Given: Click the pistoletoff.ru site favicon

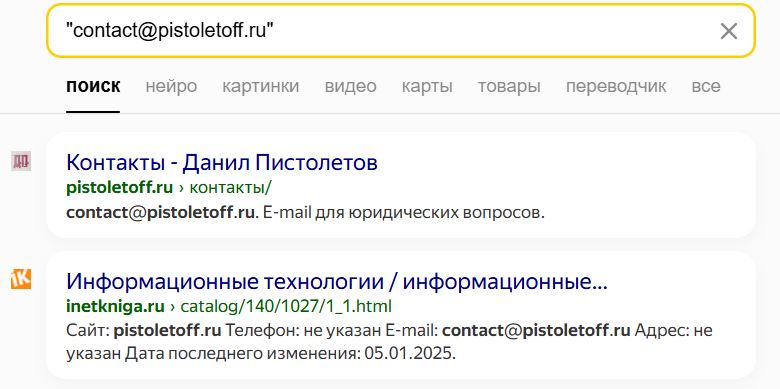Looking at the screenshot, I should pos(21,161).
